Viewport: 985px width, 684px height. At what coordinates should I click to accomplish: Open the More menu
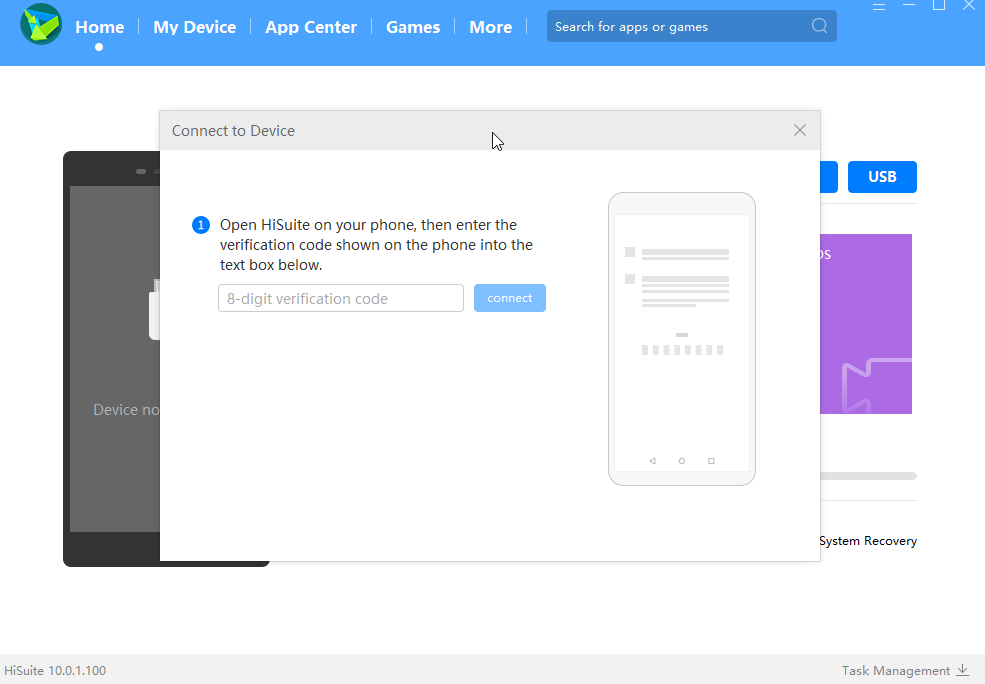click(491, 27)
